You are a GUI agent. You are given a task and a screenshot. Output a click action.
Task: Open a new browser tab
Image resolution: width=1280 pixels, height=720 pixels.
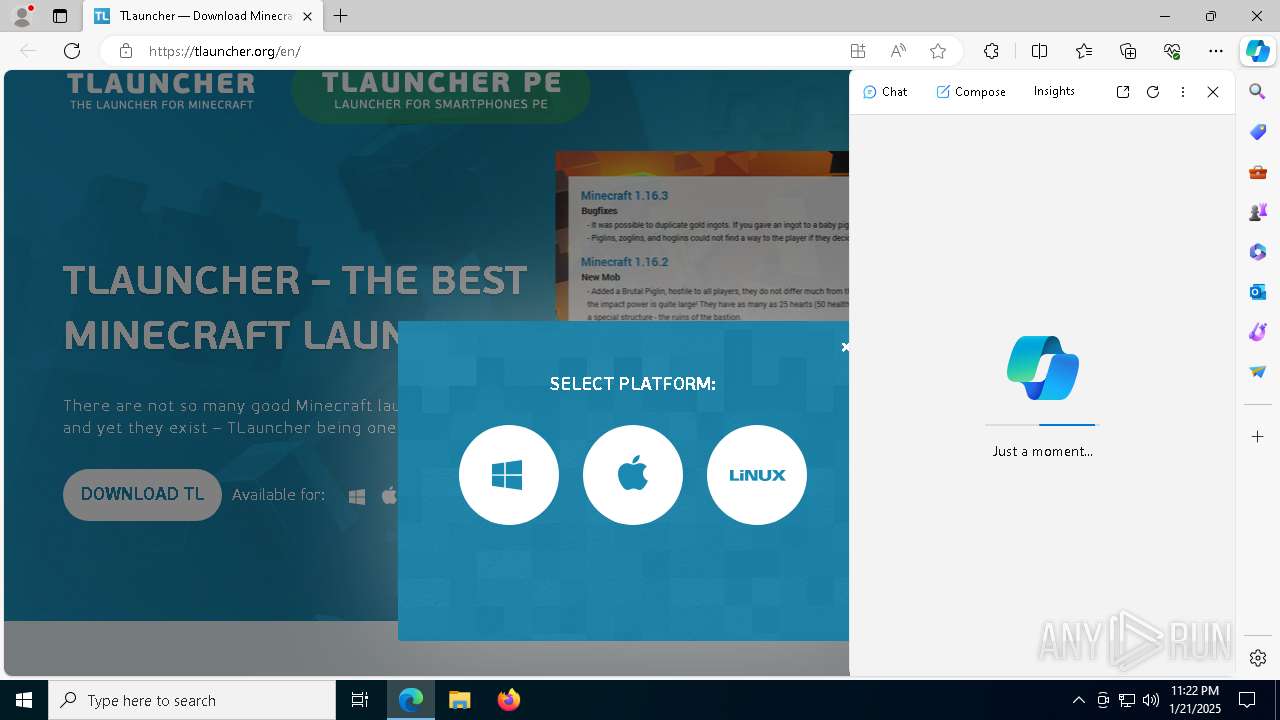341,16
